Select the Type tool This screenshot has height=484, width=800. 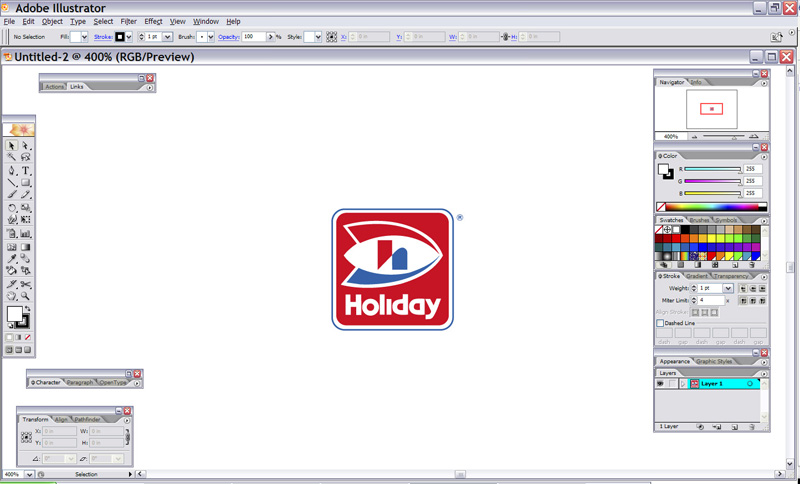coord(25,171)
